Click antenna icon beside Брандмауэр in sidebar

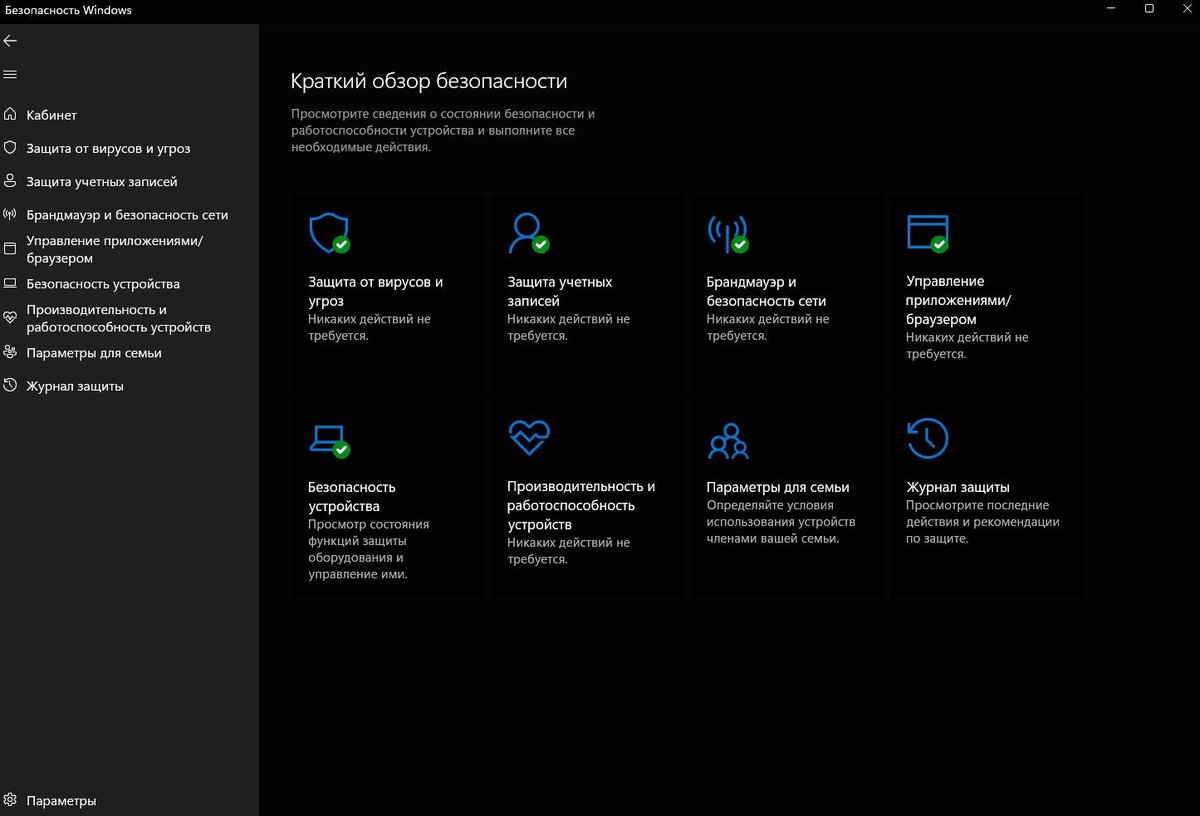10,214
